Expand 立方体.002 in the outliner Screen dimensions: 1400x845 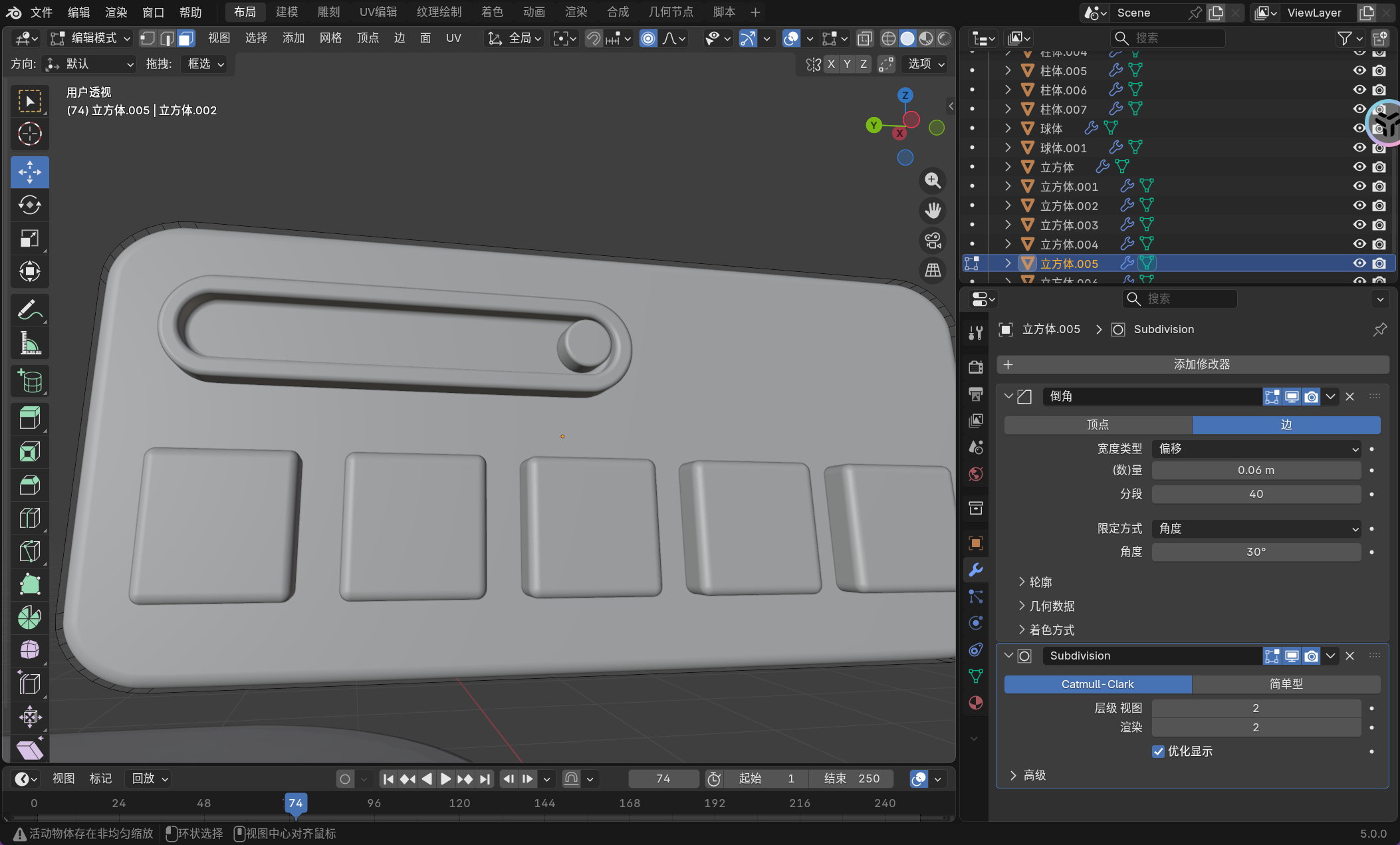pos(1008,205)
